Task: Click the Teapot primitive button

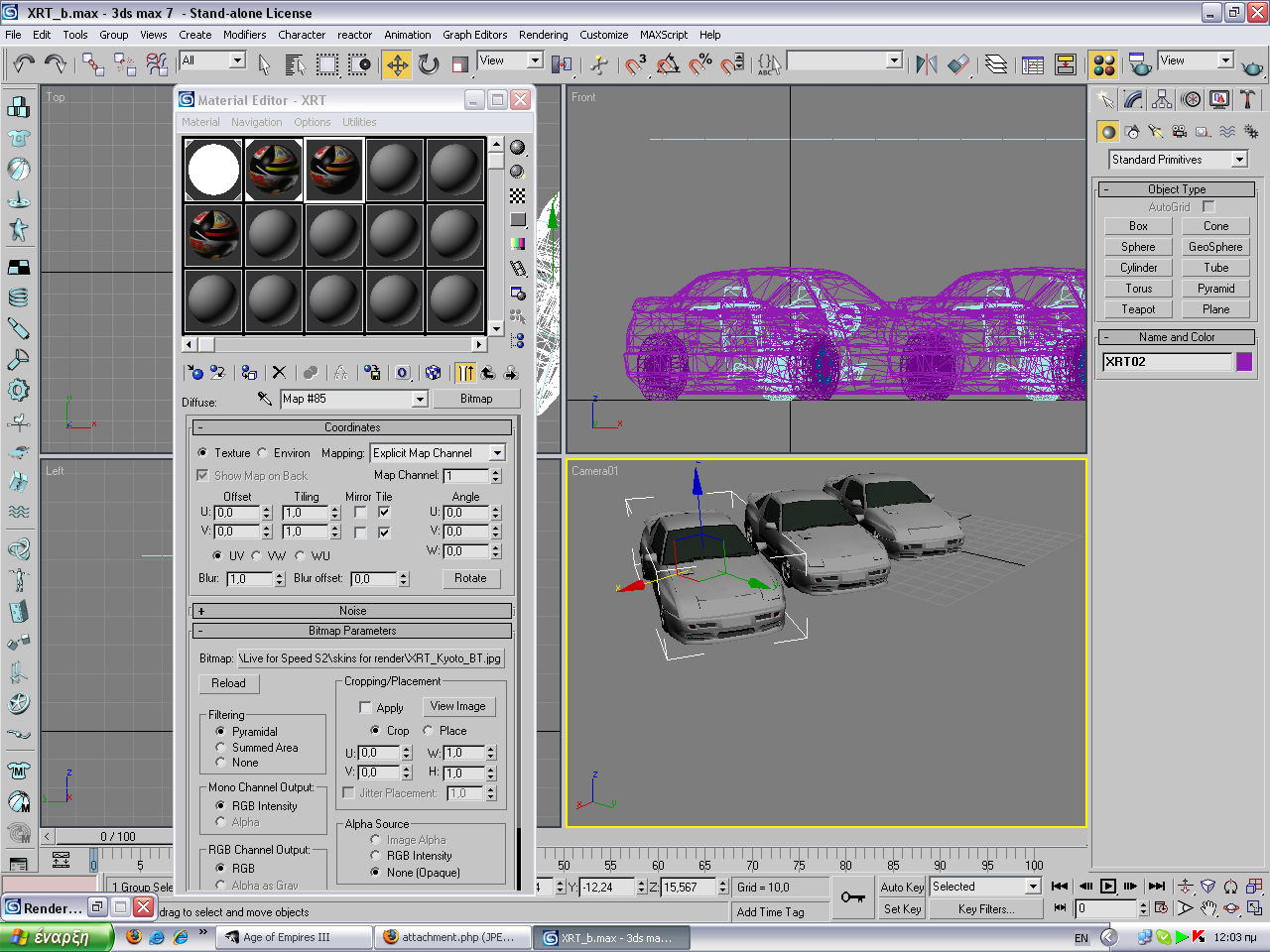Action: tap(1138, 309)
